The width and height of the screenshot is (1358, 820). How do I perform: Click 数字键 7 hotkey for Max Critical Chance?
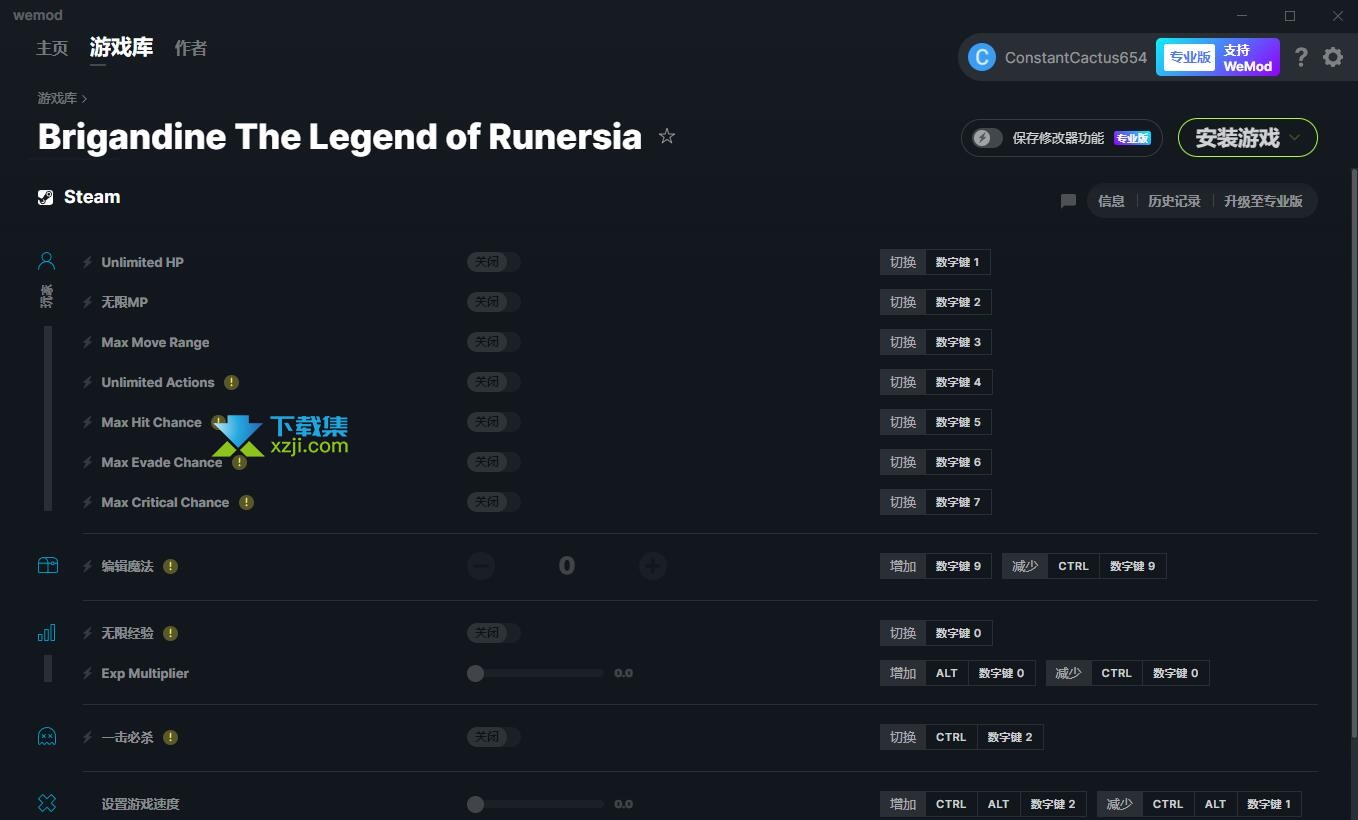pyautogui.click(x=958, y=502)
